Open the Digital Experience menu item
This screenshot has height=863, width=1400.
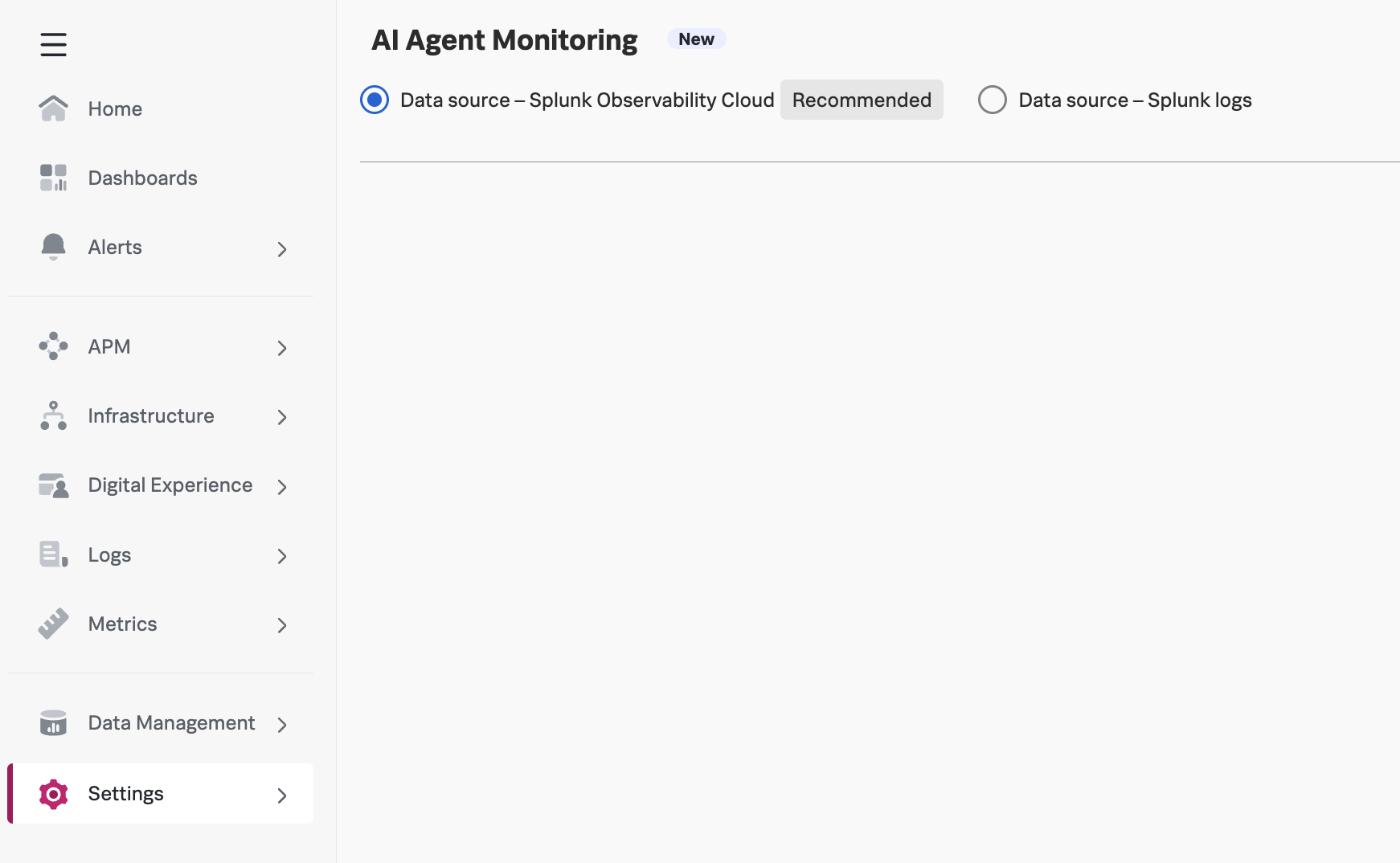click(x=161, y=485)
